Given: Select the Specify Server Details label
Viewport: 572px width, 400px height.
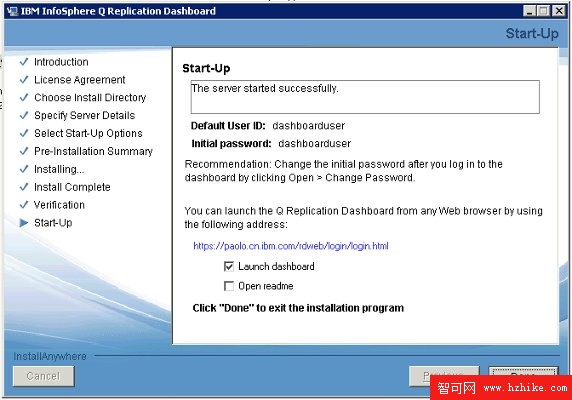Looking at the screenshot, I should 85,116.
